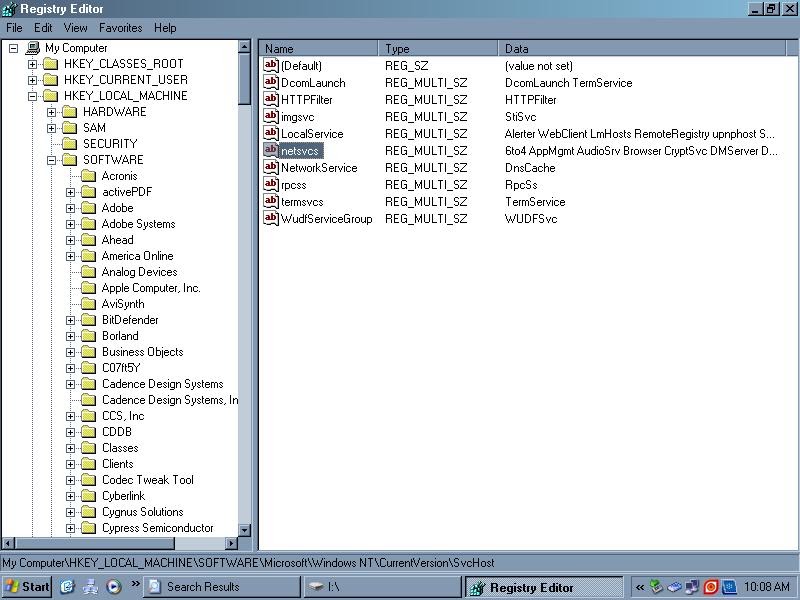Expand the HKEY_CURRENT_USER node

(33, 80)
